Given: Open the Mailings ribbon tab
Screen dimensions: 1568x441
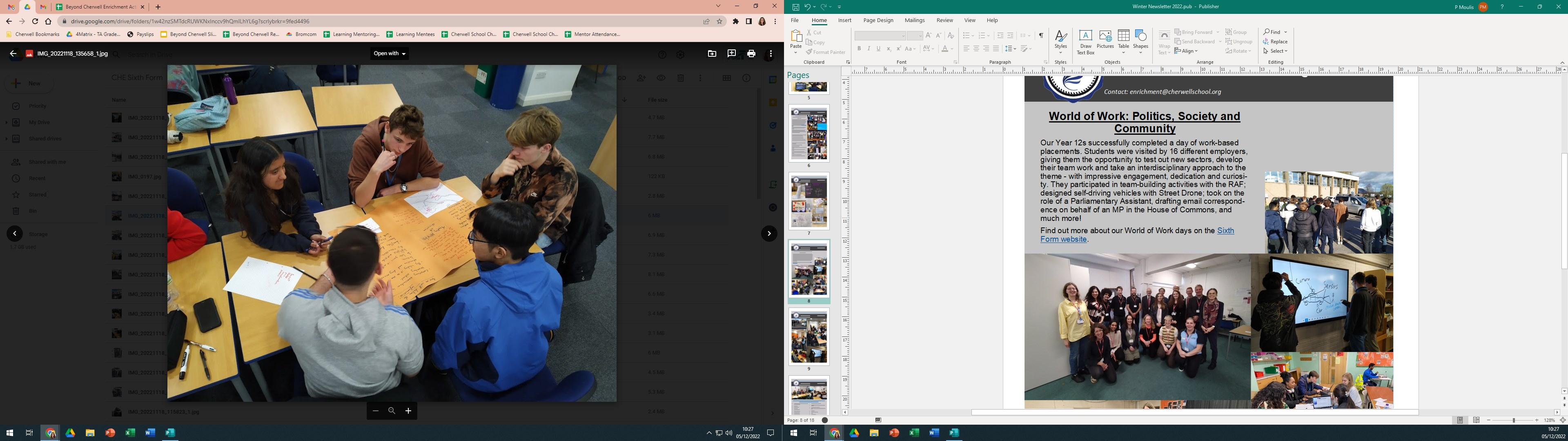Looking at the screenshot, I should coord(914,20).
